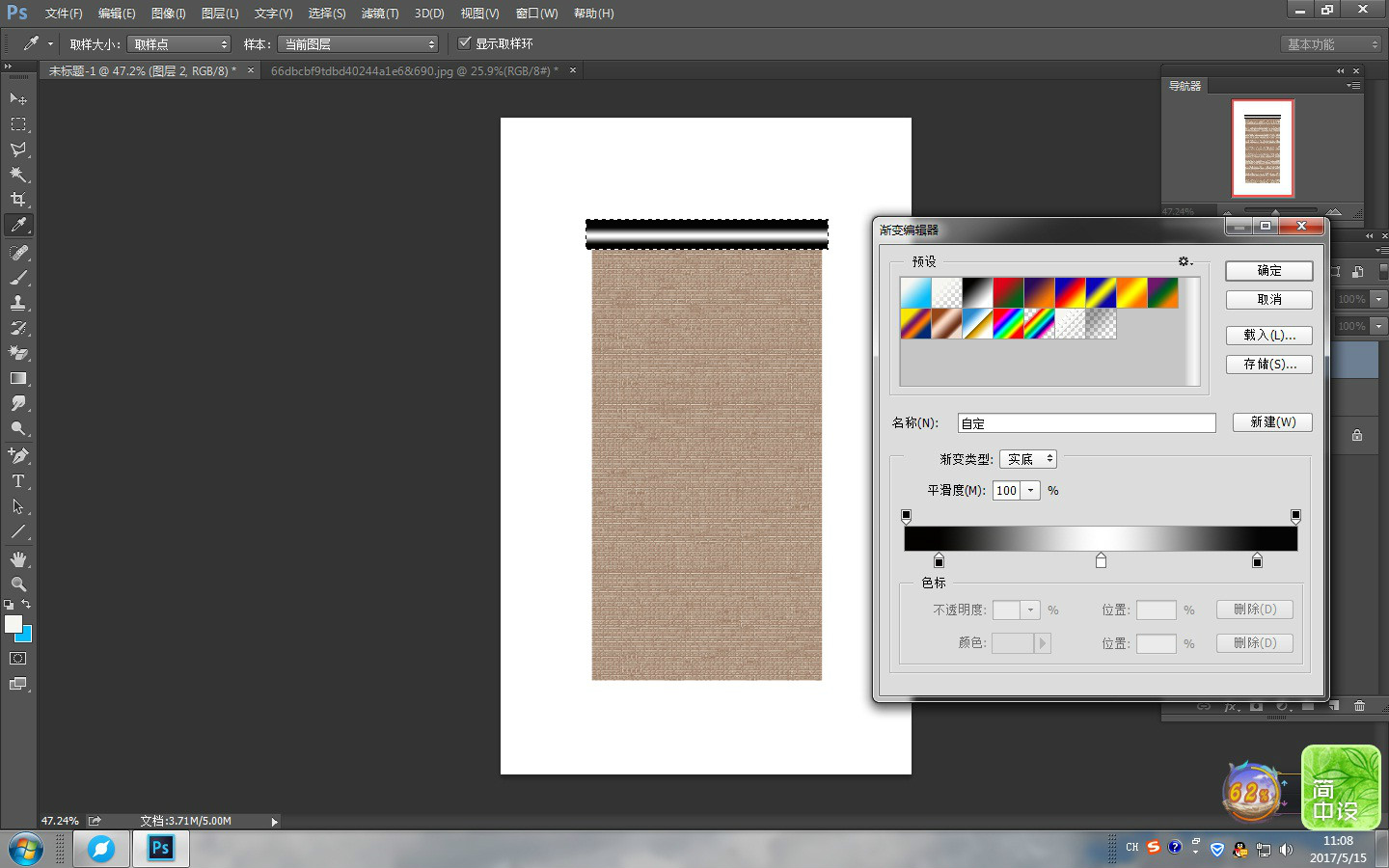Select the History Brush tool

(18, 328)
